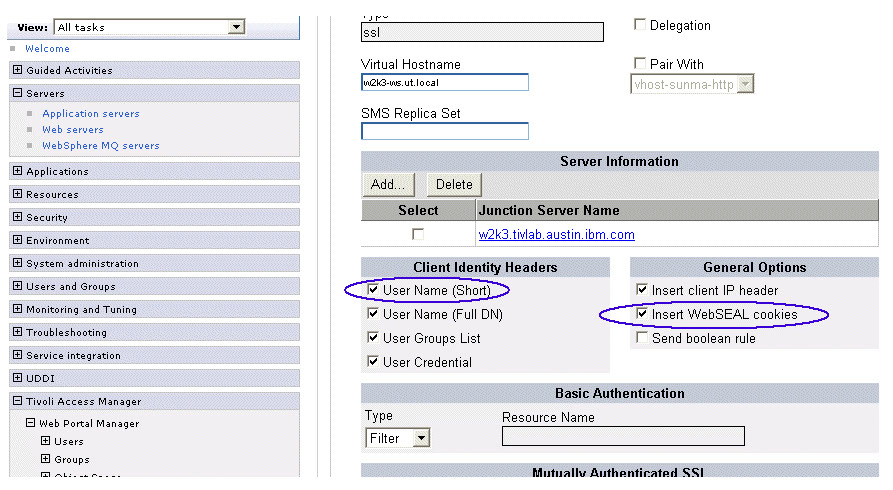Image resolution: width=893 pixels, height=490 pixels.
Task: Expand the UDDI section
Action: [x=18, y=378]
